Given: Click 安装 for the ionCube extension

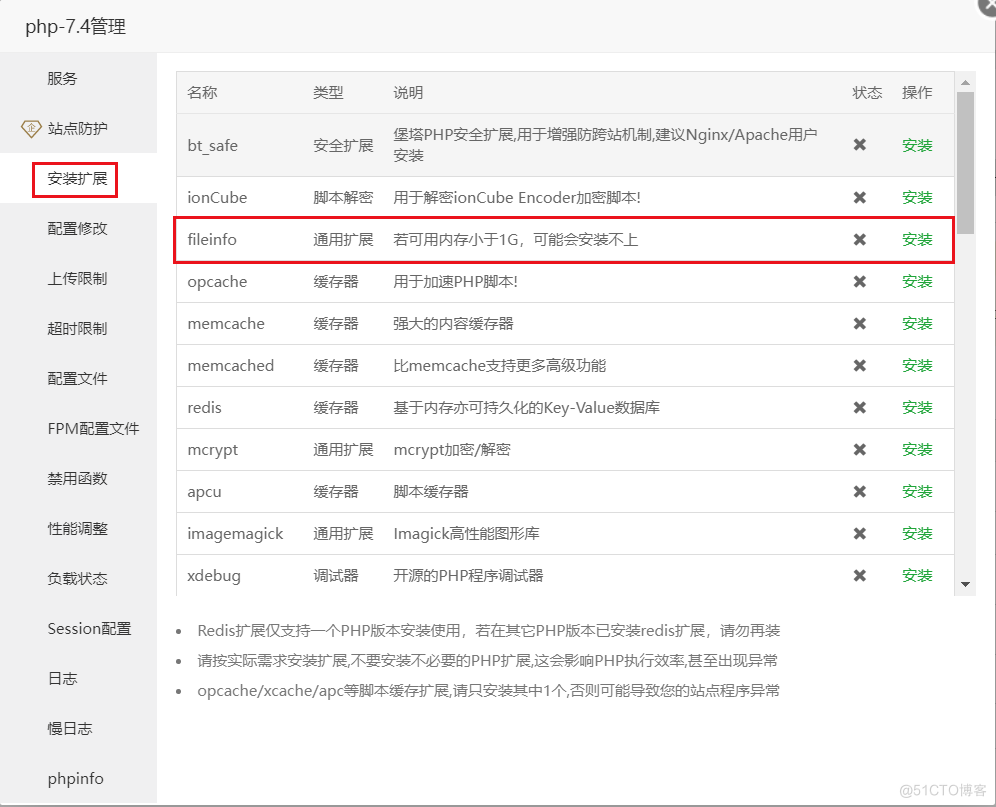Looking at the screenshot, I should tap(917, 198).
